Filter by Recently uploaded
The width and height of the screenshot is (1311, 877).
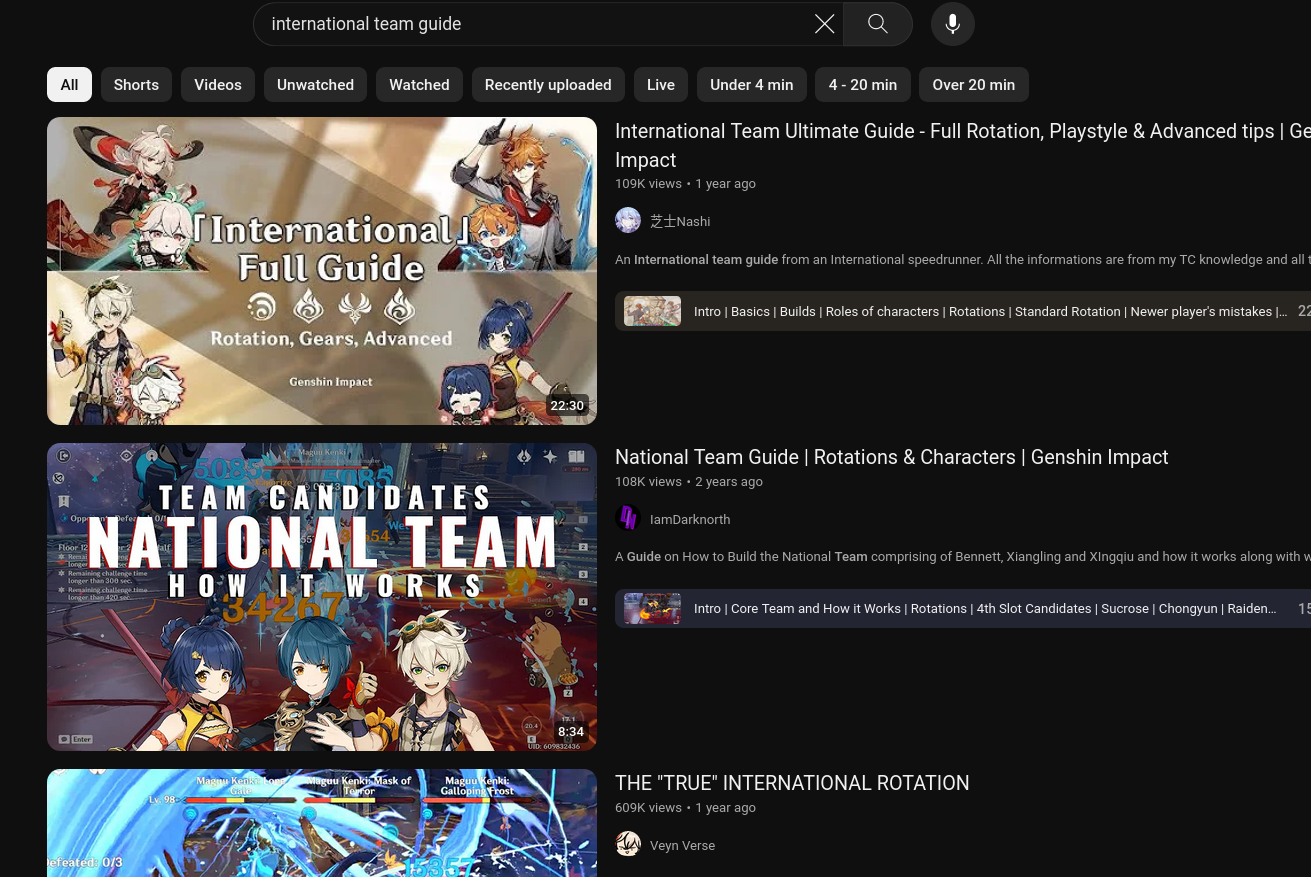coord(548,85)
